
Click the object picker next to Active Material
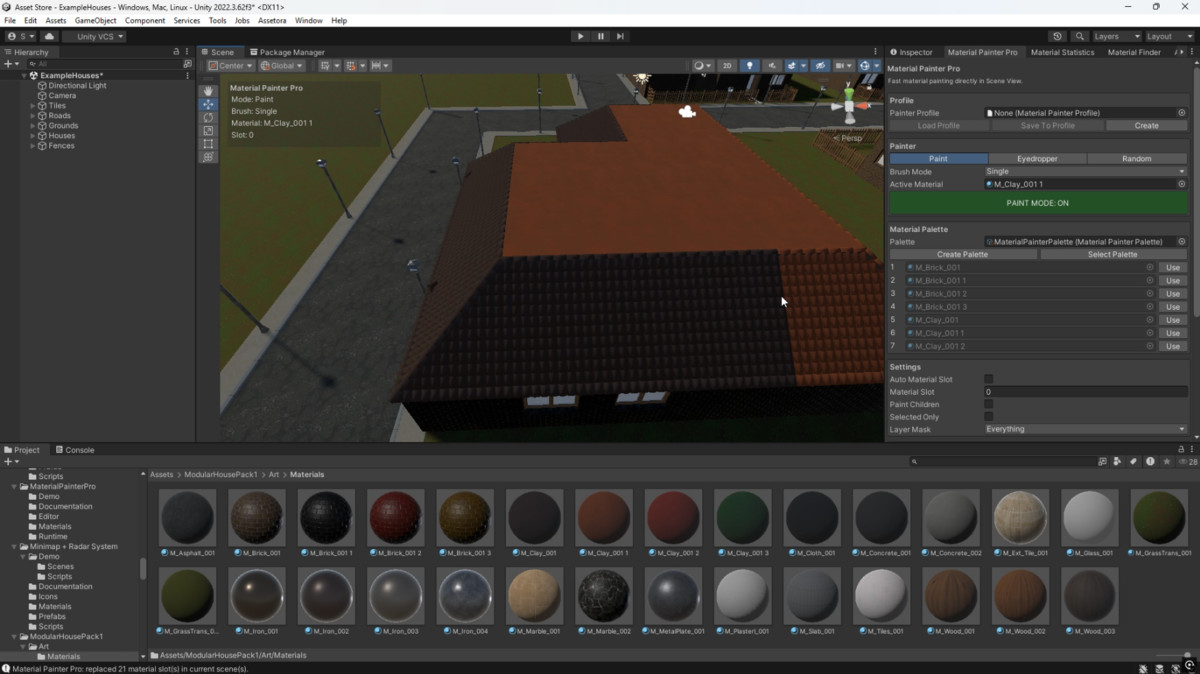[x=1181, y=184]
